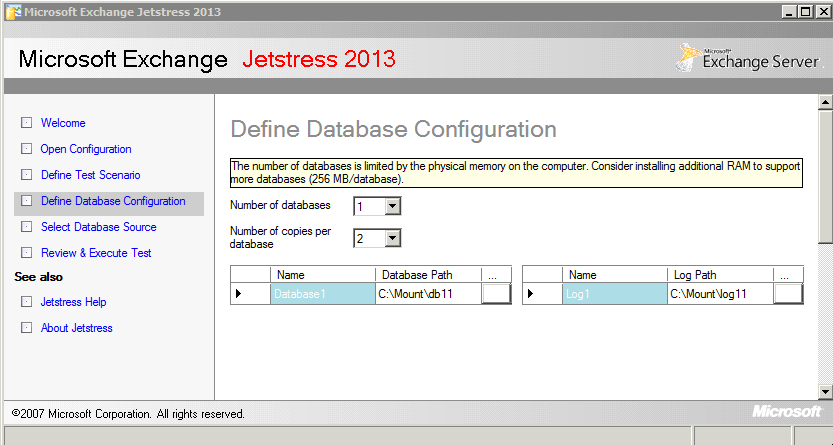Click the Jetstress app icon in title bar
The height and width of the screenshot is (445, 833).
[x=12, y=12]
